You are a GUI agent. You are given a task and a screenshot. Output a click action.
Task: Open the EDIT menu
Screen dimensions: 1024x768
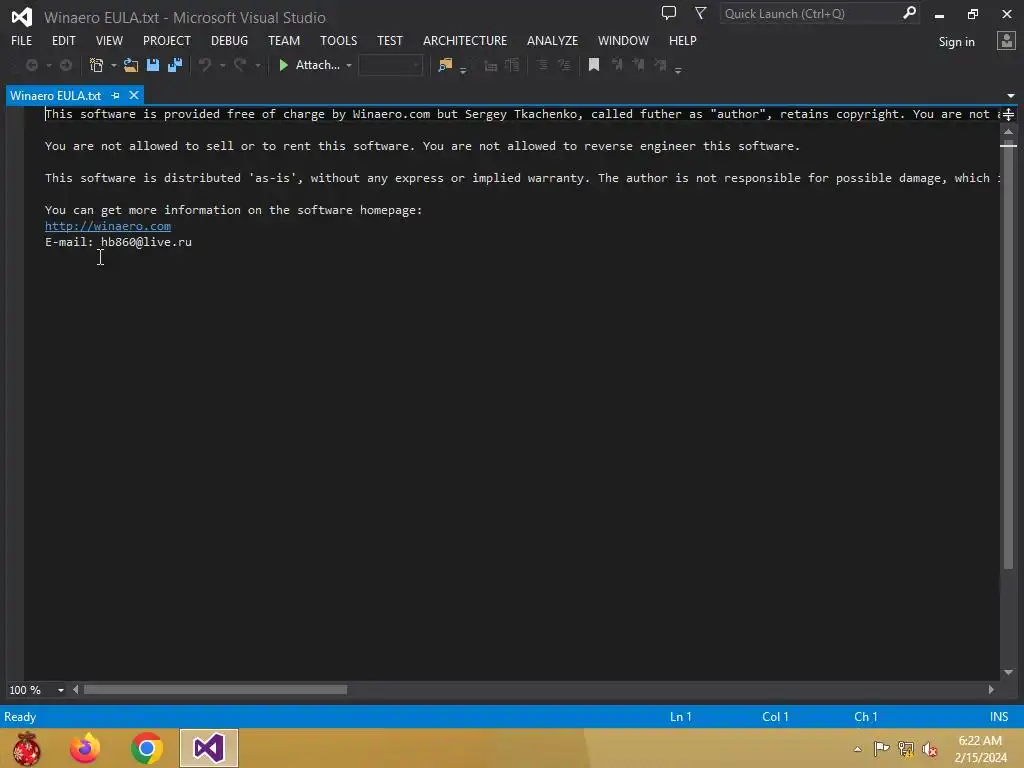point(63,40)
